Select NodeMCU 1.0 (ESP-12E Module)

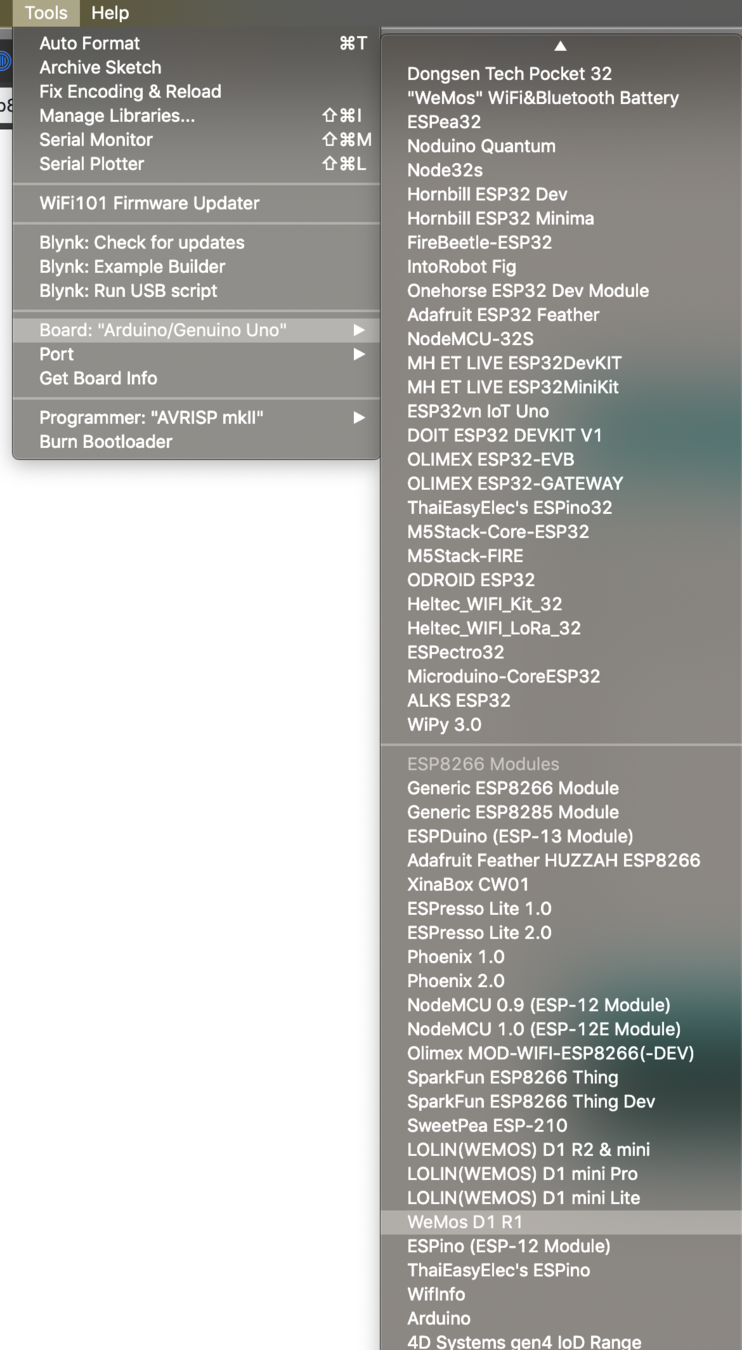coord(561,1028)
